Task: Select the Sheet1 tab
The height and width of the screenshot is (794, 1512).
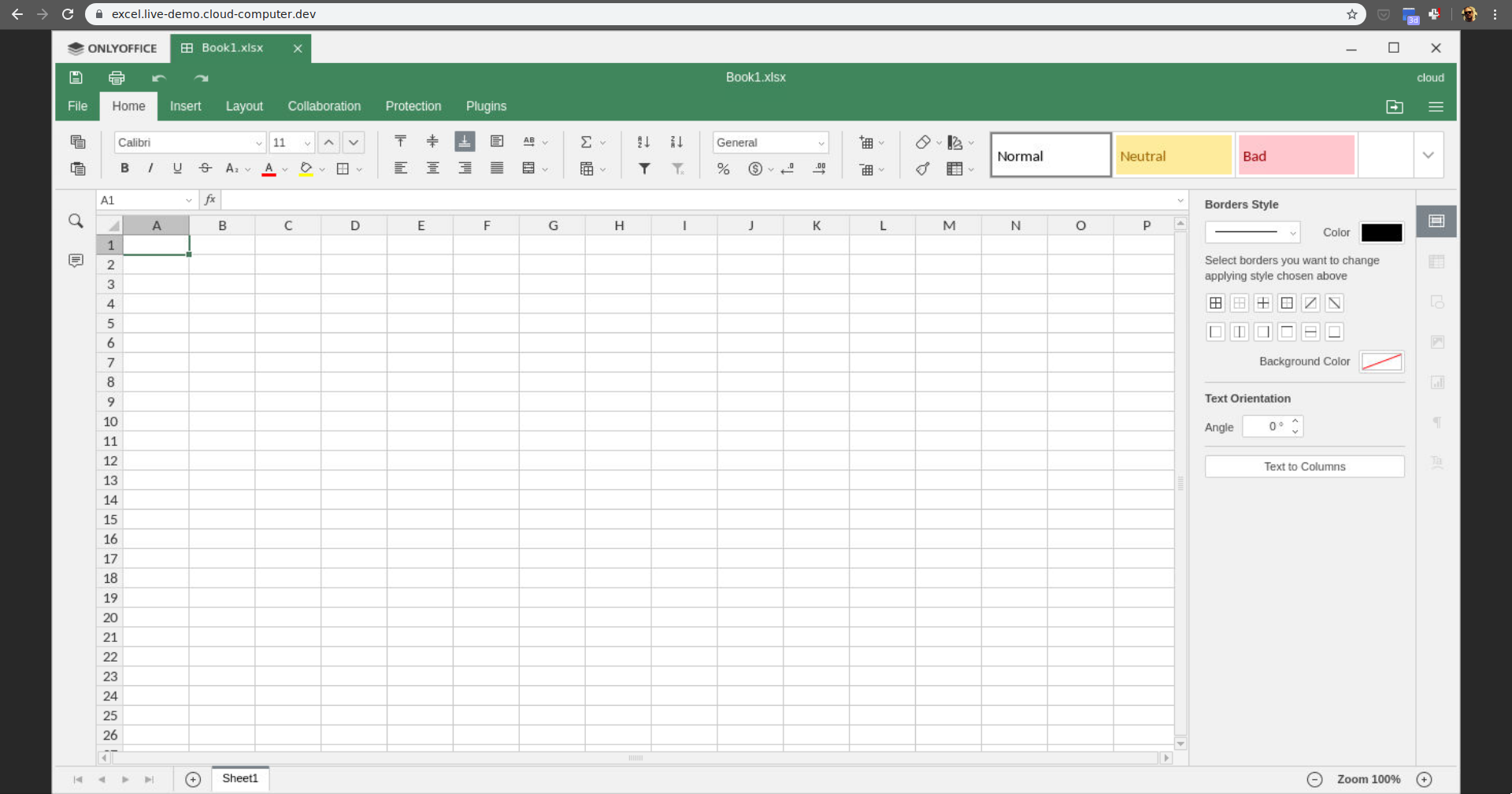Action: tap(240, 778)
